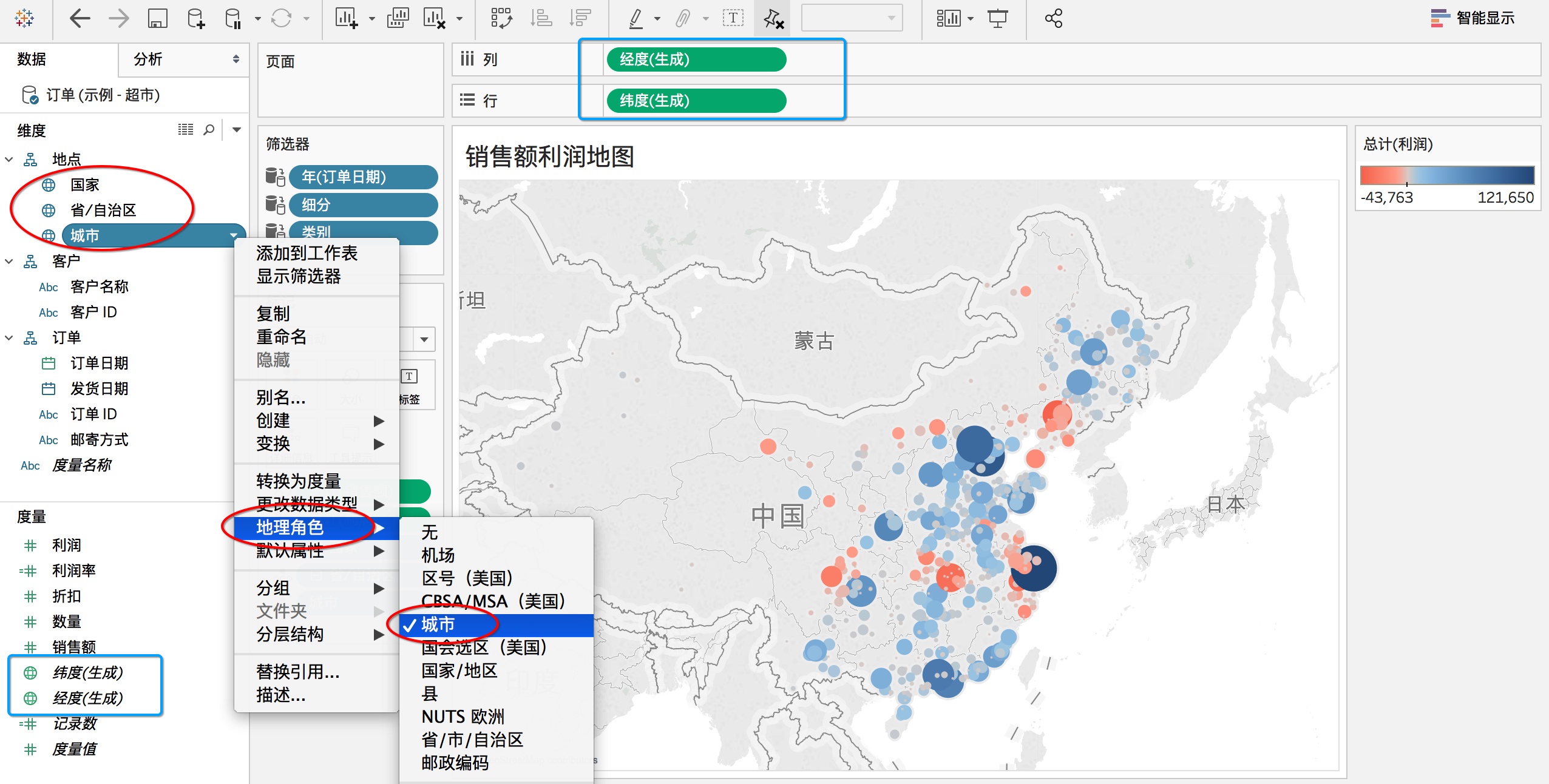The width and height of the screenshot is (1549, 784).
Task: Click the forward arrow (redo) icon
Action: point(118,18)
